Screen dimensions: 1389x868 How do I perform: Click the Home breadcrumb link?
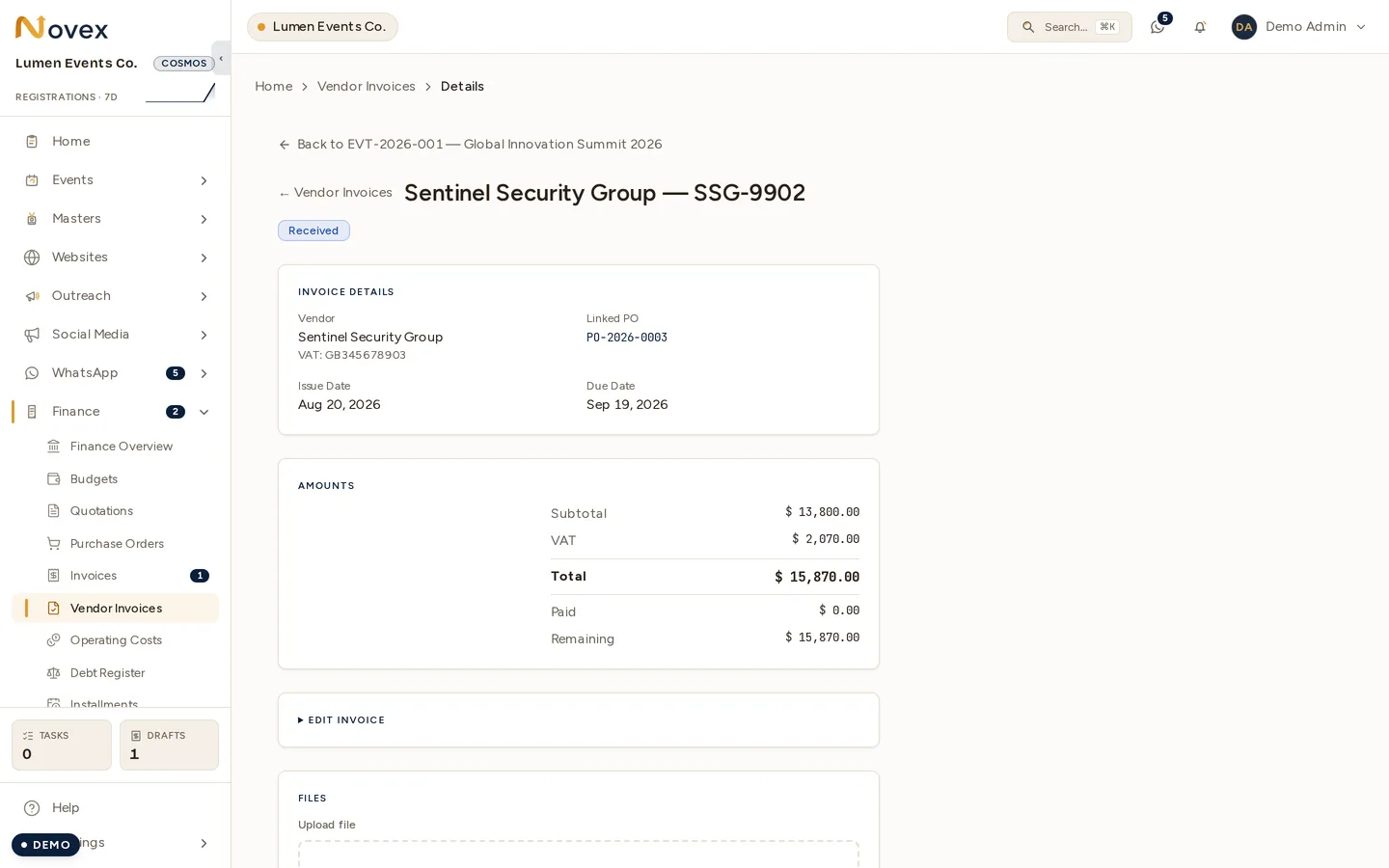pyautogui.click(x=273, y=87)
